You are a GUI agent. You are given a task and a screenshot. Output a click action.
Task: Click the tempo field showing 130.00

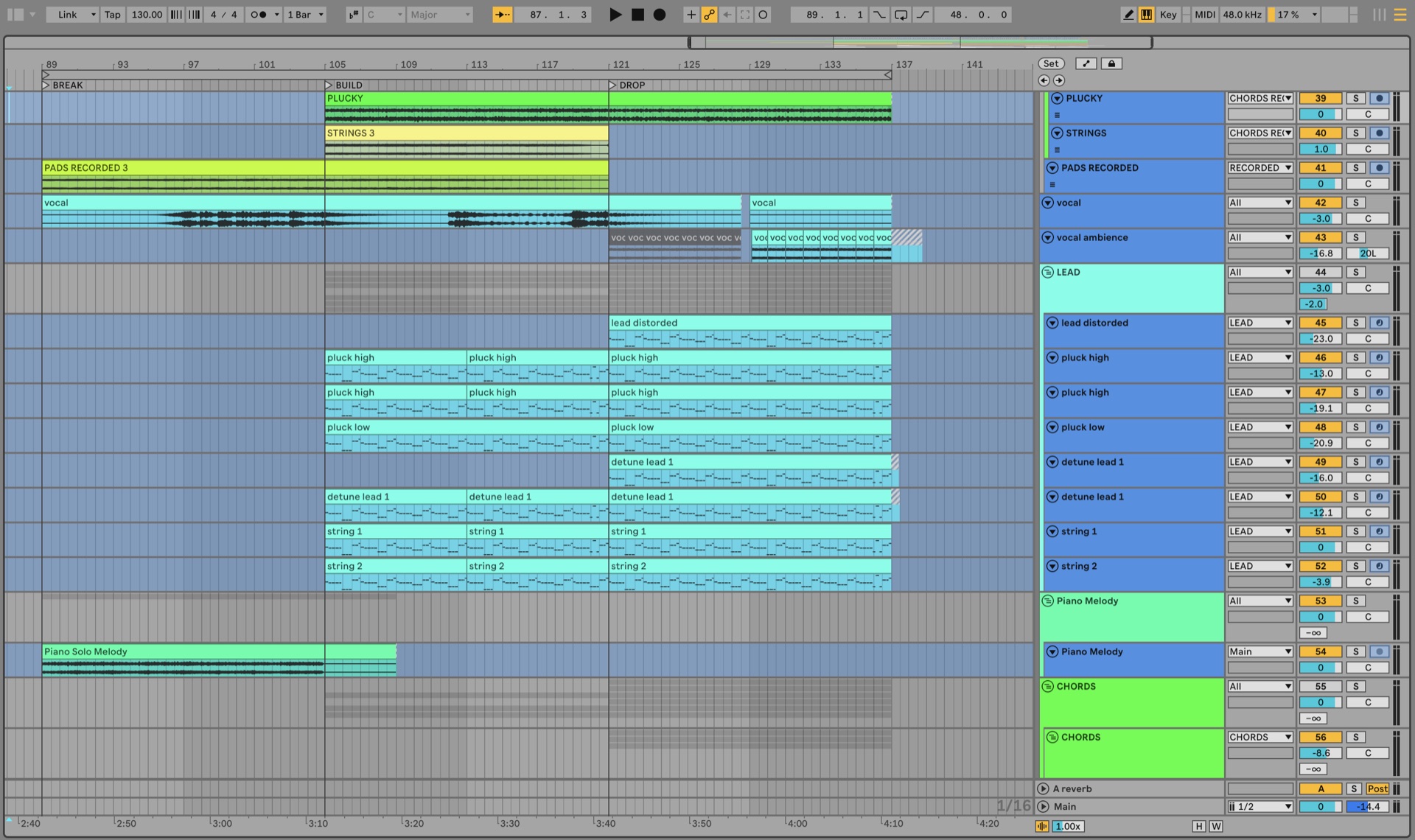pos(147,14)
